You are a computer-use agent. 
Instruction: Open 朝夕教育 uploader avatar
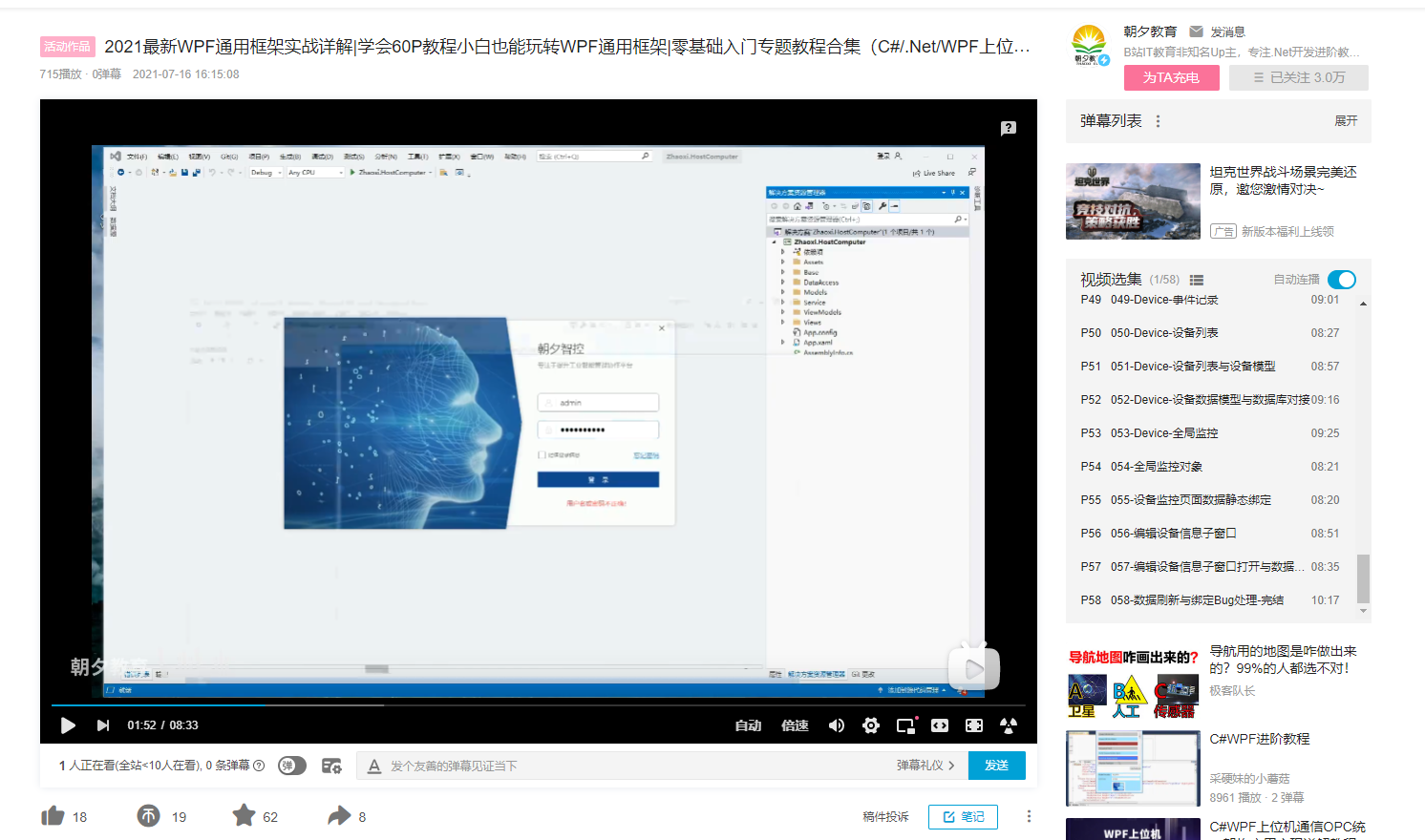click(1089, 45)
